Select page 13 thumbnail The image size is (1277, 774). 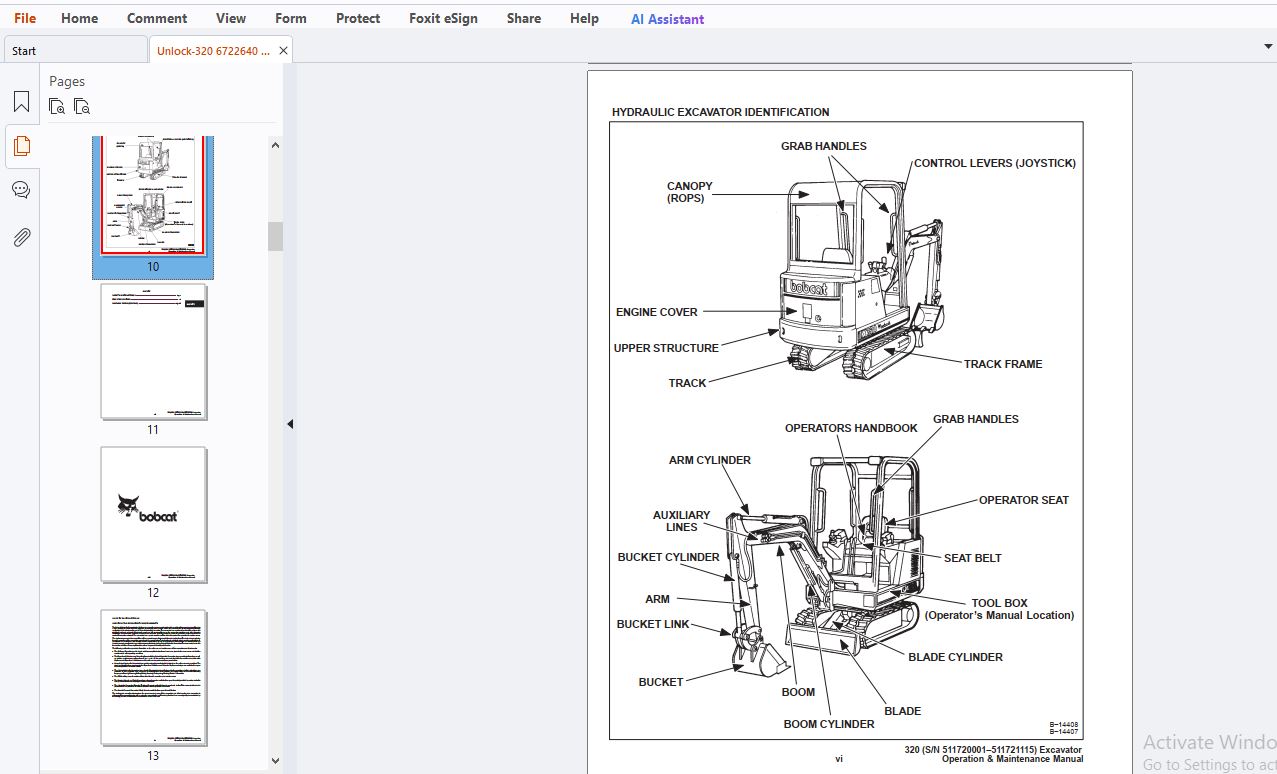click(x=153, y=678)
